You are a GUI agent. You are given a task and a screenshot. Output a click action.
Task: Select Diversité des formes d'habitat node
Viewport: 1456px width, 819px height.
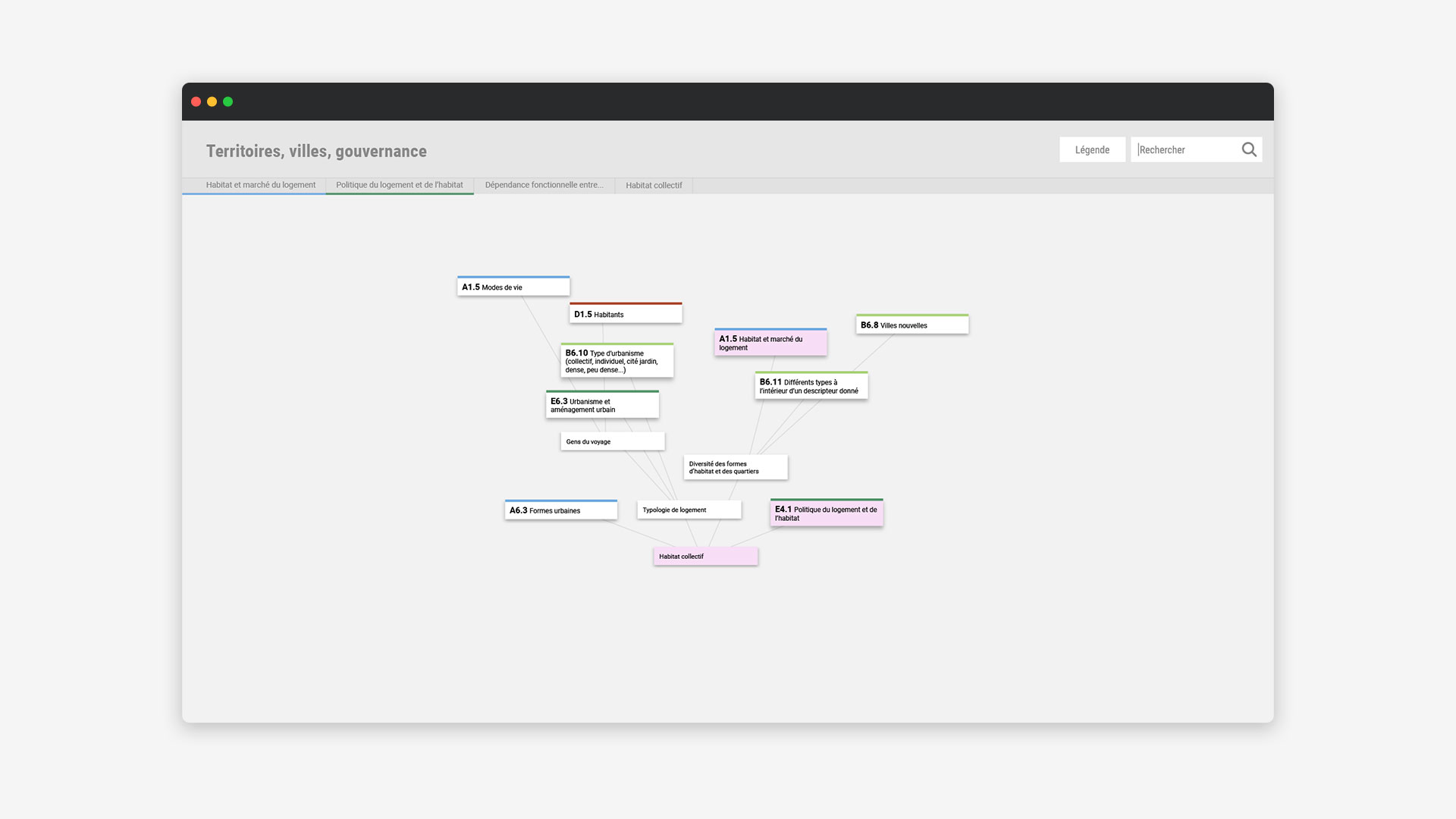click(735, 467)
